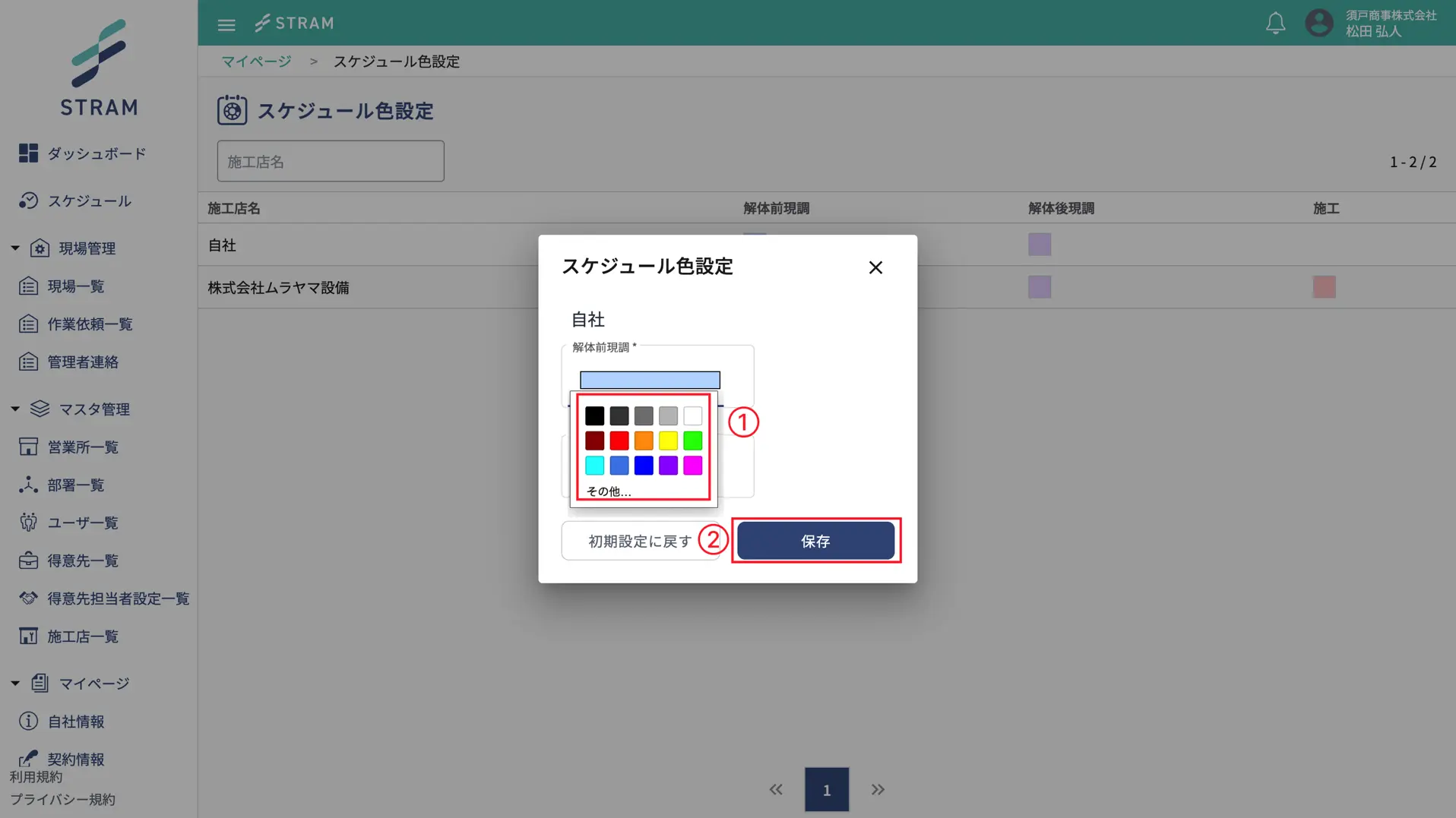This screenshot has width=1456, height=818.
Task: Collapse the マイページ sidebar group
Action: tap(14, 683)
